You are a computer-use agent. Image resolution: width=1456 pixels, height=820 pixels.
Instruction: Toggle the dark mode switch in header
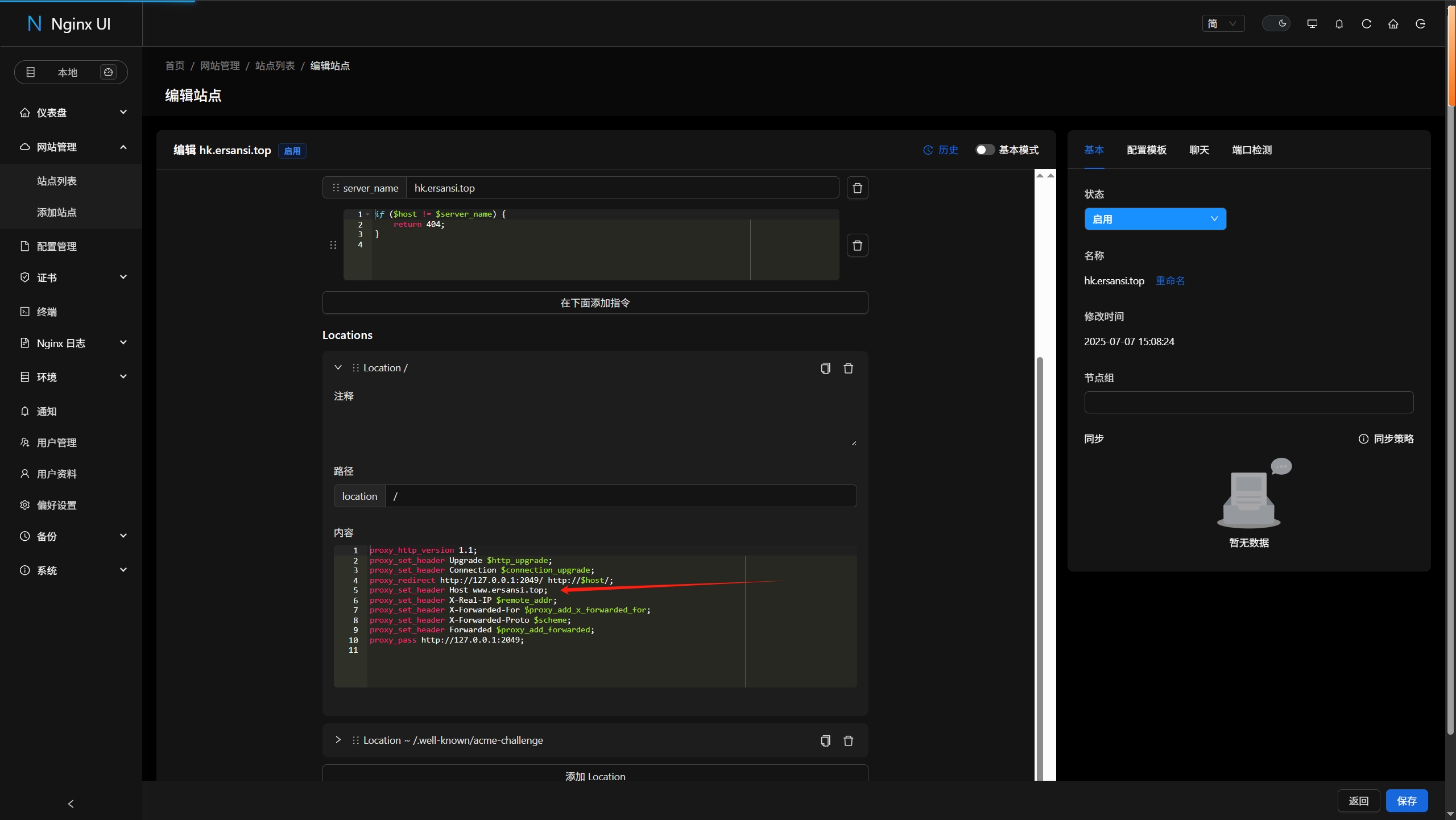point(1276,23)
